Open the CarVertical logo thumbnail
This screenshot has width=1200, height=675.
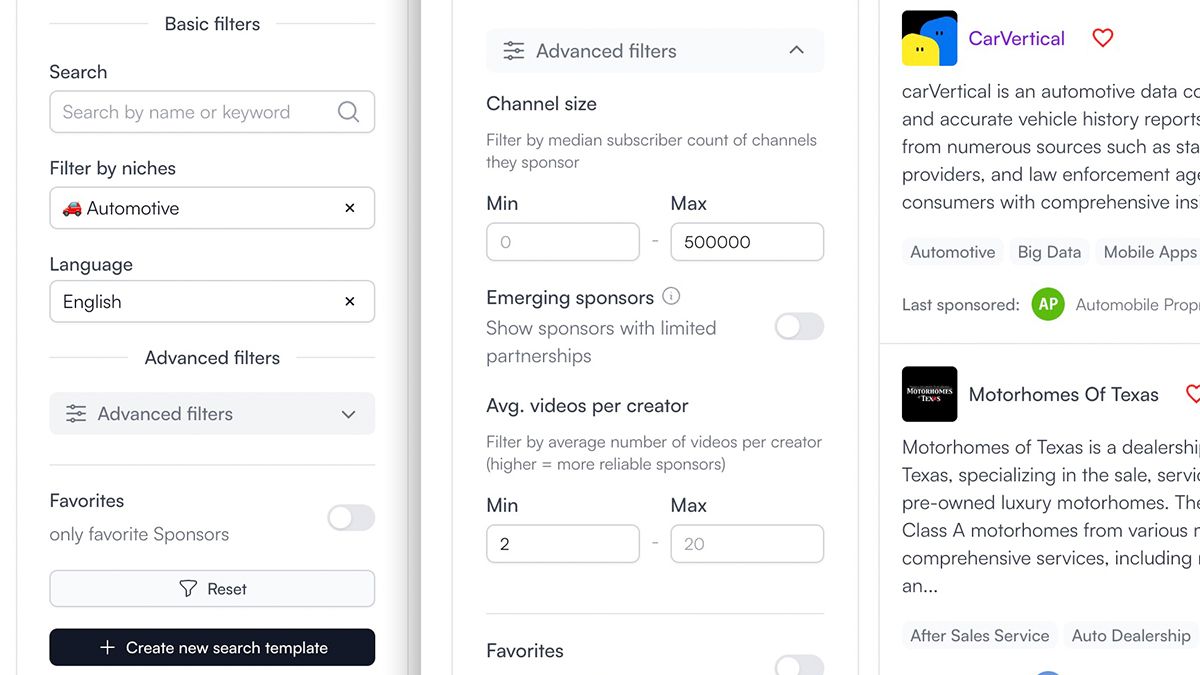tap(929, 38)
